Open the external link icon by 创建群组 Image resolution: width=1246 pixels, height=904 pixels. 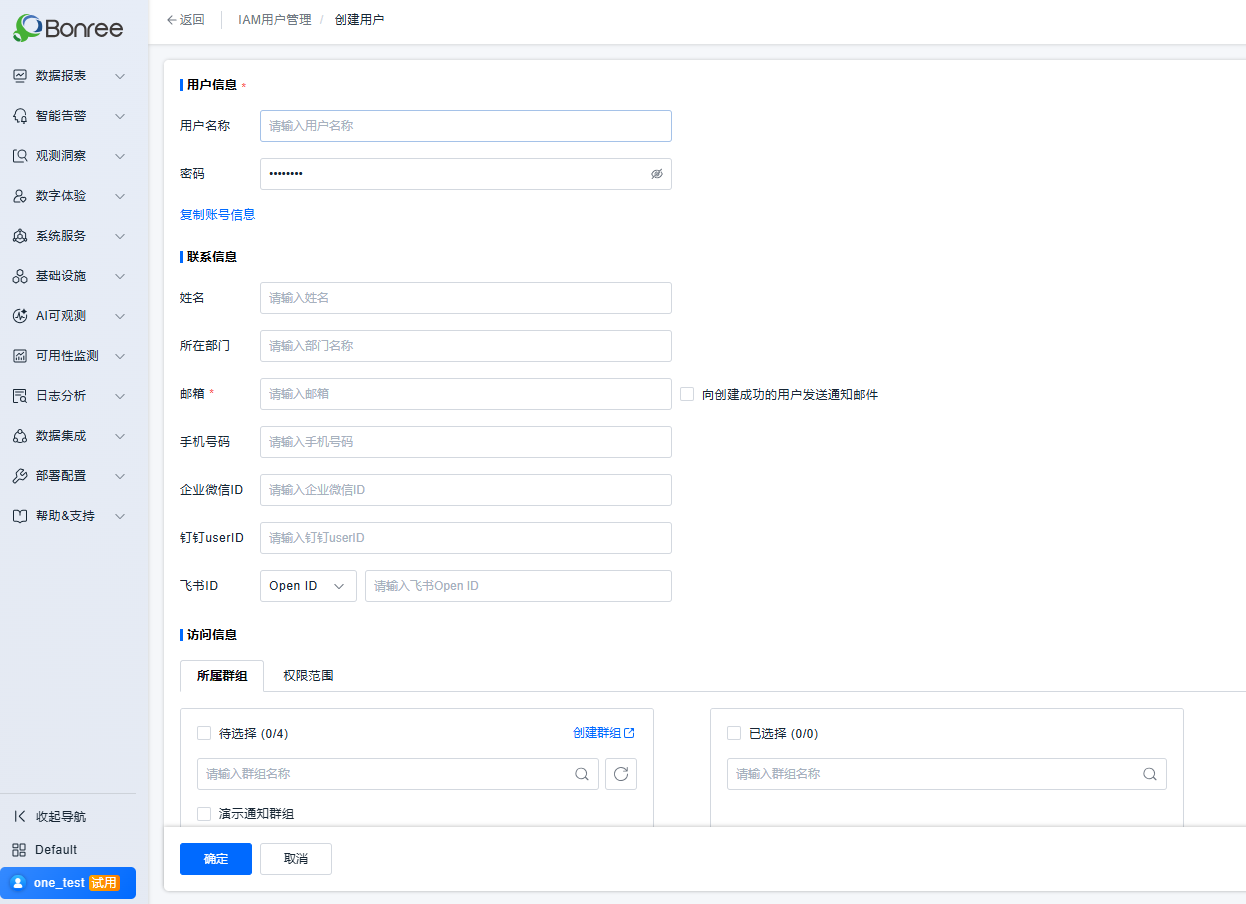(x=629, y=733)
